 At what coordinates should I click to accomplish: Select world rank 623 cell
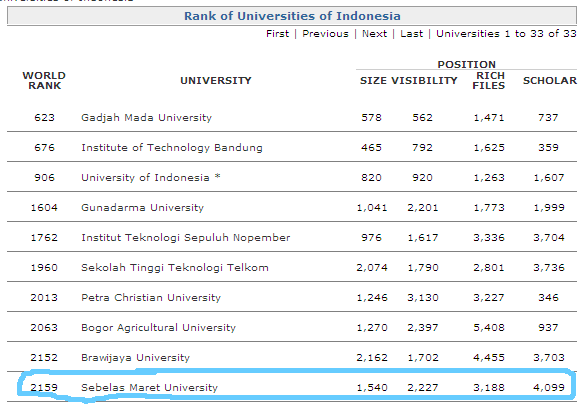point(44,118)
